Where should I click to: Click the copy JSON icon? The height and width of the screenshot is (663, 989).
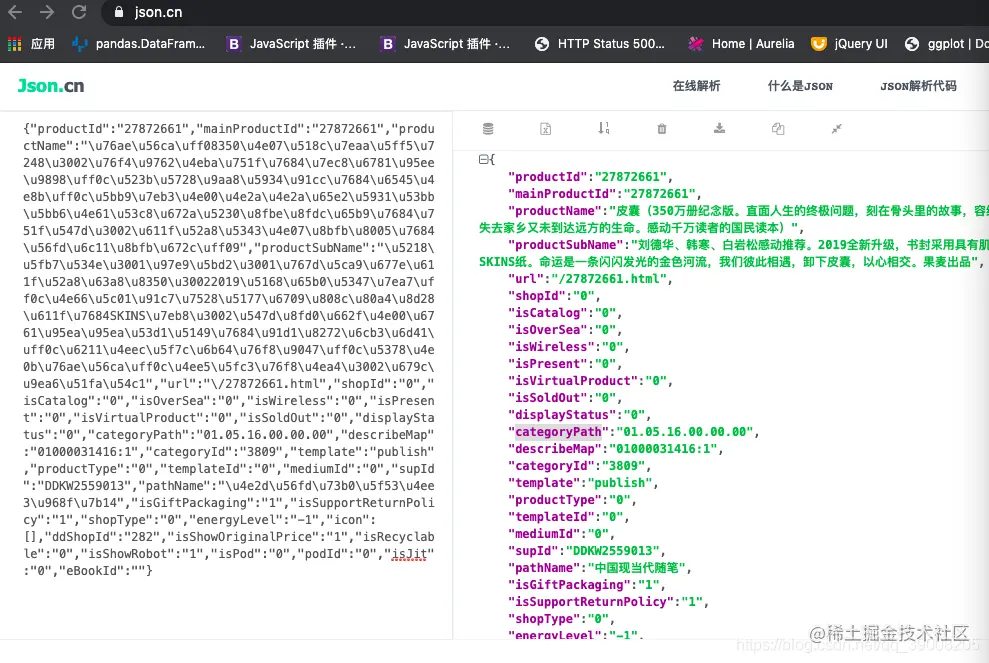[x=778, y=129]
